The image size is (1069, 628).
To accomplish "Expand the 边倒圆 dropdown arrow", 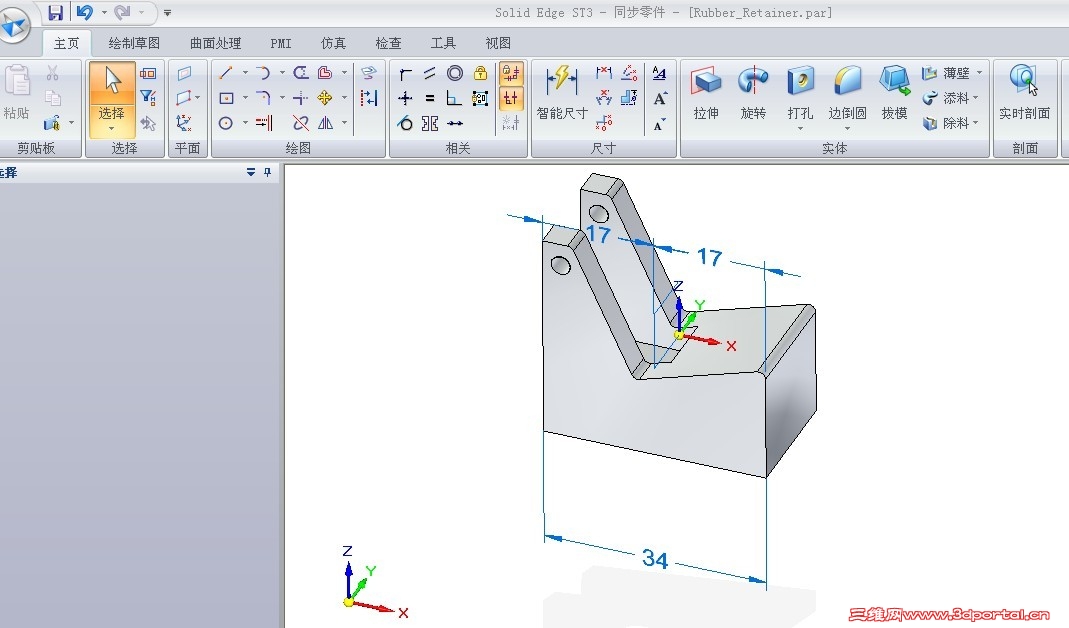I will [847, 129].
